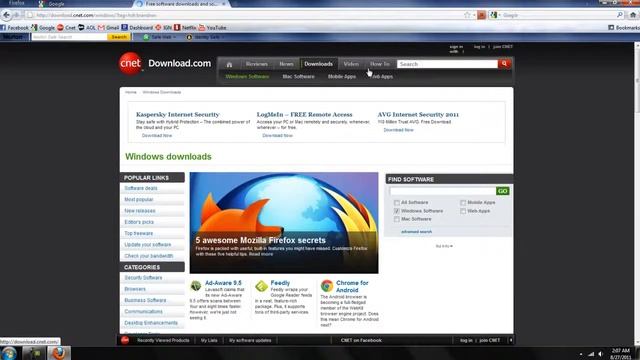Close the Free software downloads tab
Screen dimensions: 640x360
click(224, 4)
